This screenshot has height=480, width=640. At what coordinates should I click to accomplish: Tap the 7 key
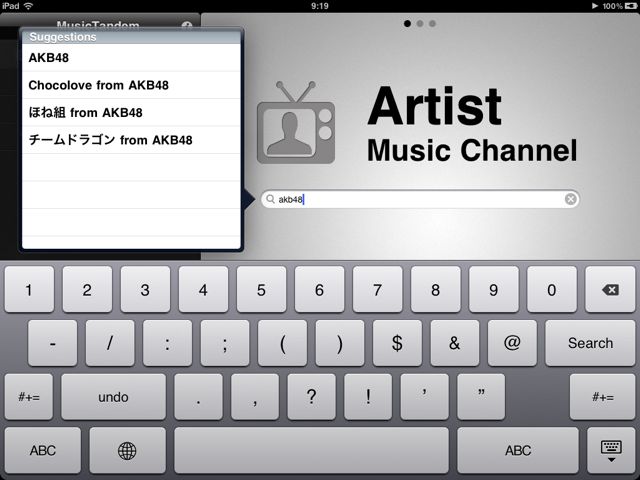point(377,289)
